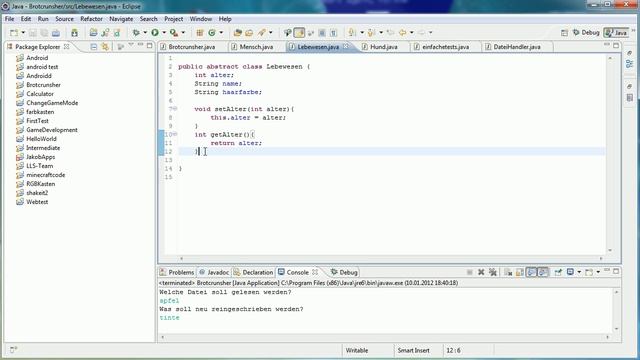Switch to Hund.java editor tab
640x360 pixels.
click(x=384, y=47)
